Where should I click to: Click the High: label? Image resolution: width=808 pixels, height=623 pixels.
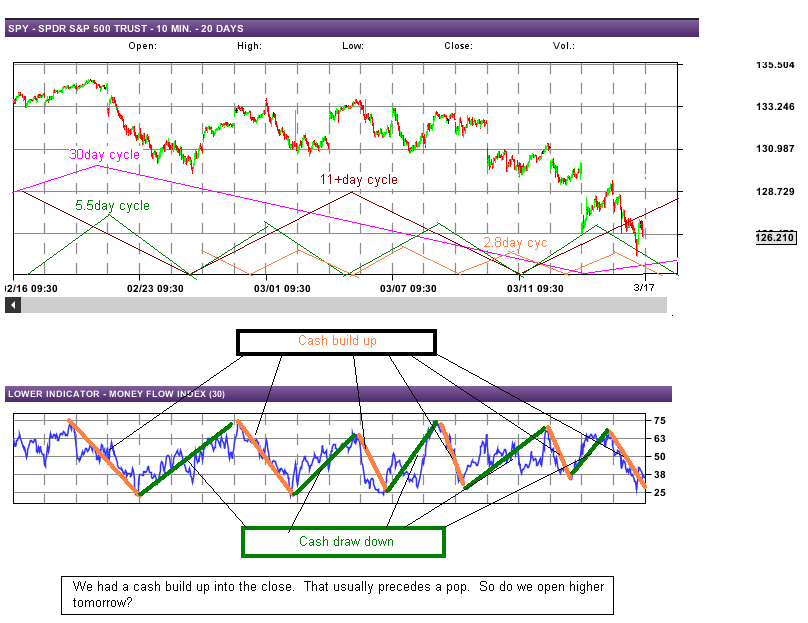[249, 46]
